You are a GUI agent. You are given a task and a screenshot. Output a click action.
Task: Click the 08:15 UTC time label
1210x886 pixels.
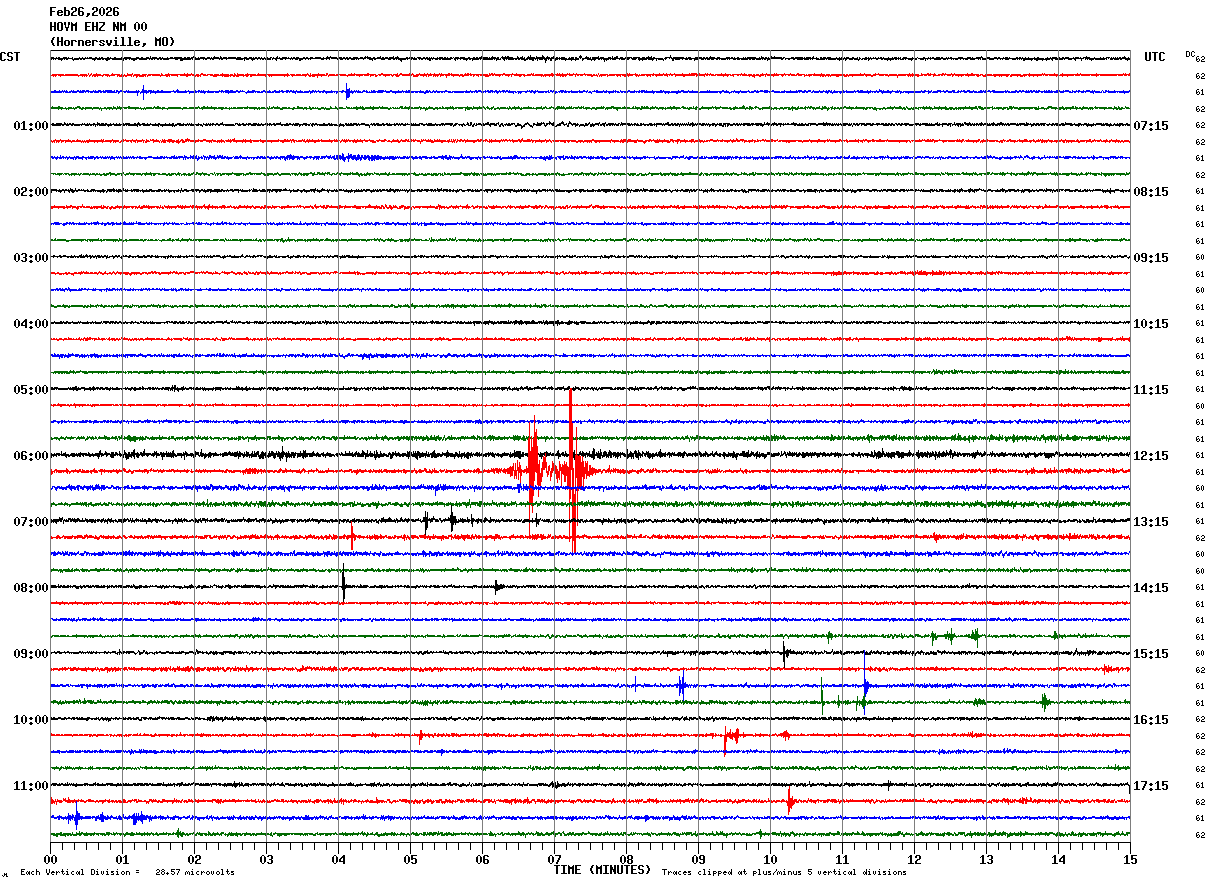coord(1150,192)
